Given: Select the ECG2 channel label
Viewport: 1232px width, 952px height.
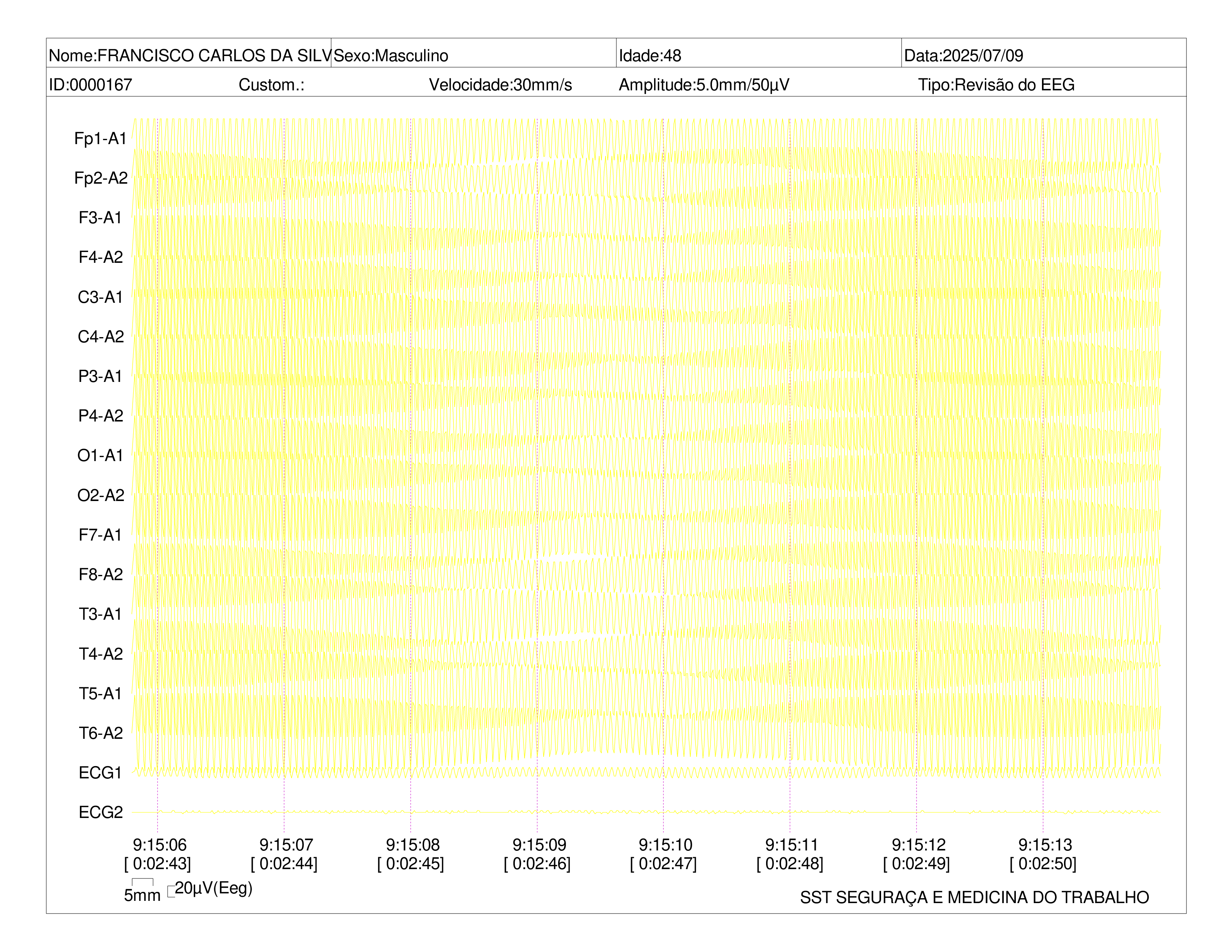Looking at the screenshot, I should (x=100, y=812).
